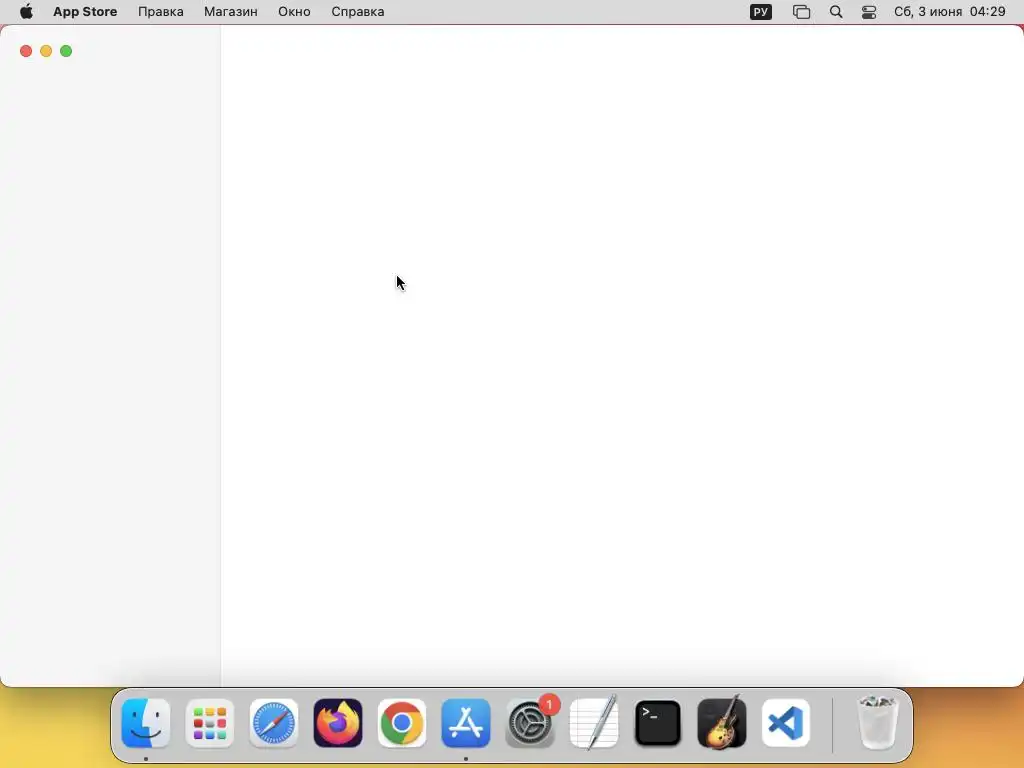Open the Правка menu
Viewport: 1024px width, 768px height.
click(161, 12)
